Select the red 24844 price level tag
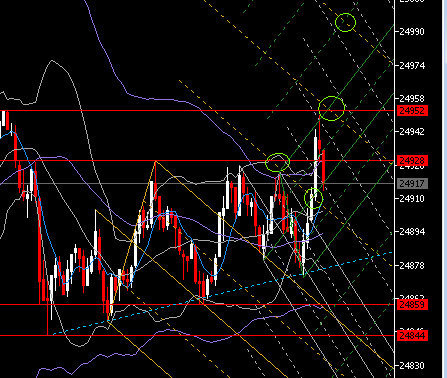 [412, 336]
